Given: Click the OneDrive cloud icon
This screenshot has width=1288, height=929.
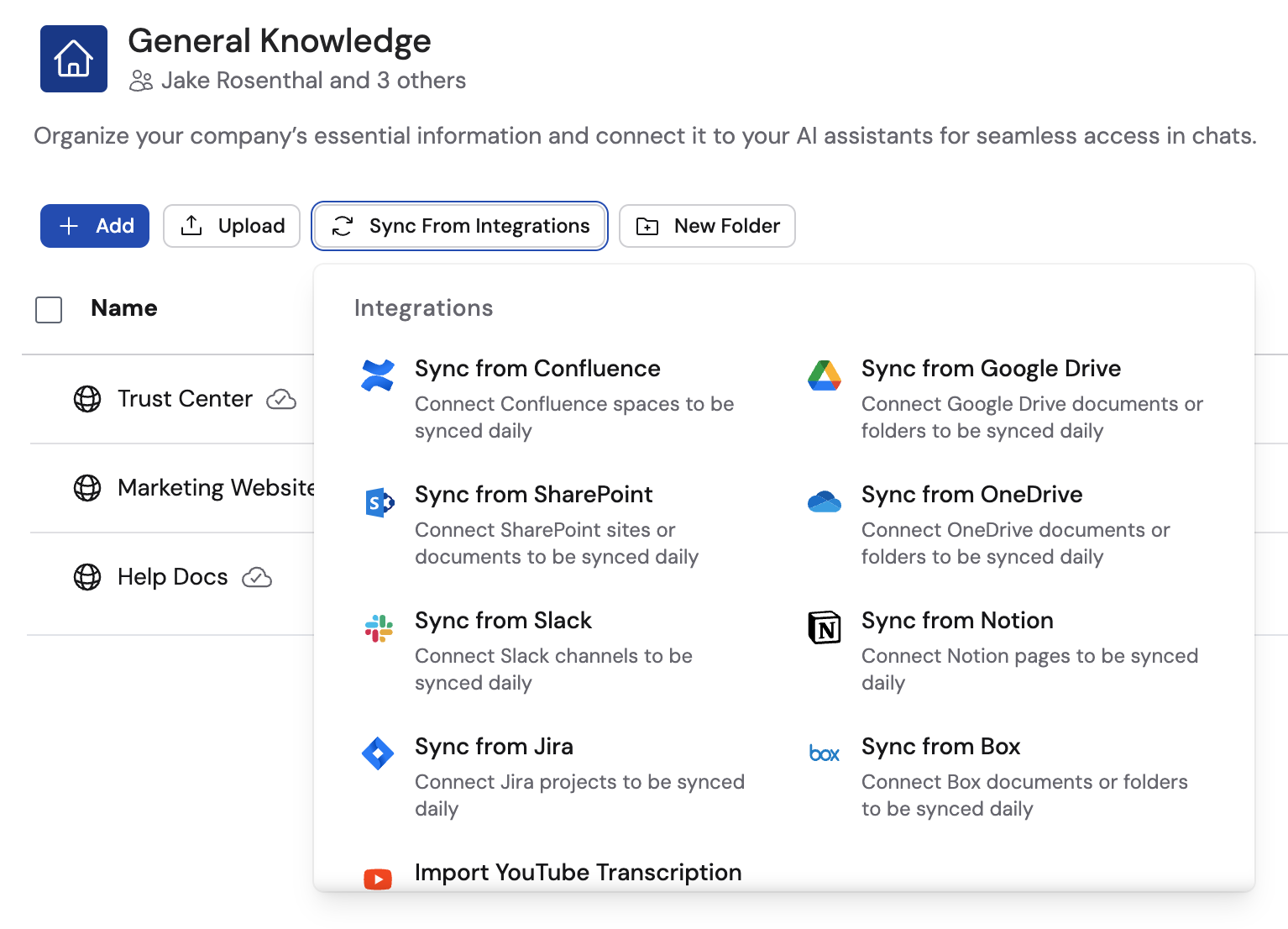Looking at the screenshot, I should point(825,501).
